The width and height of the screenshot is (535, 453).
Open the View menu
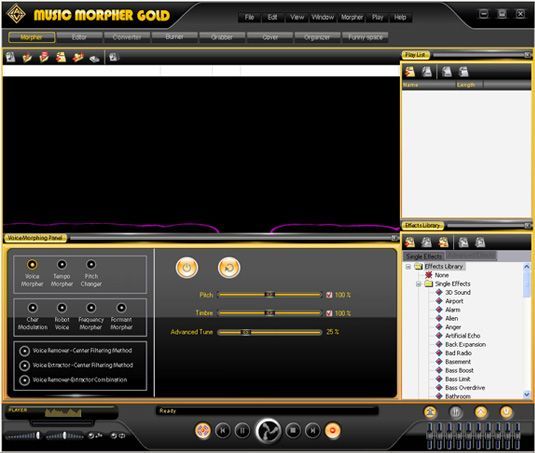coord(297,17)
